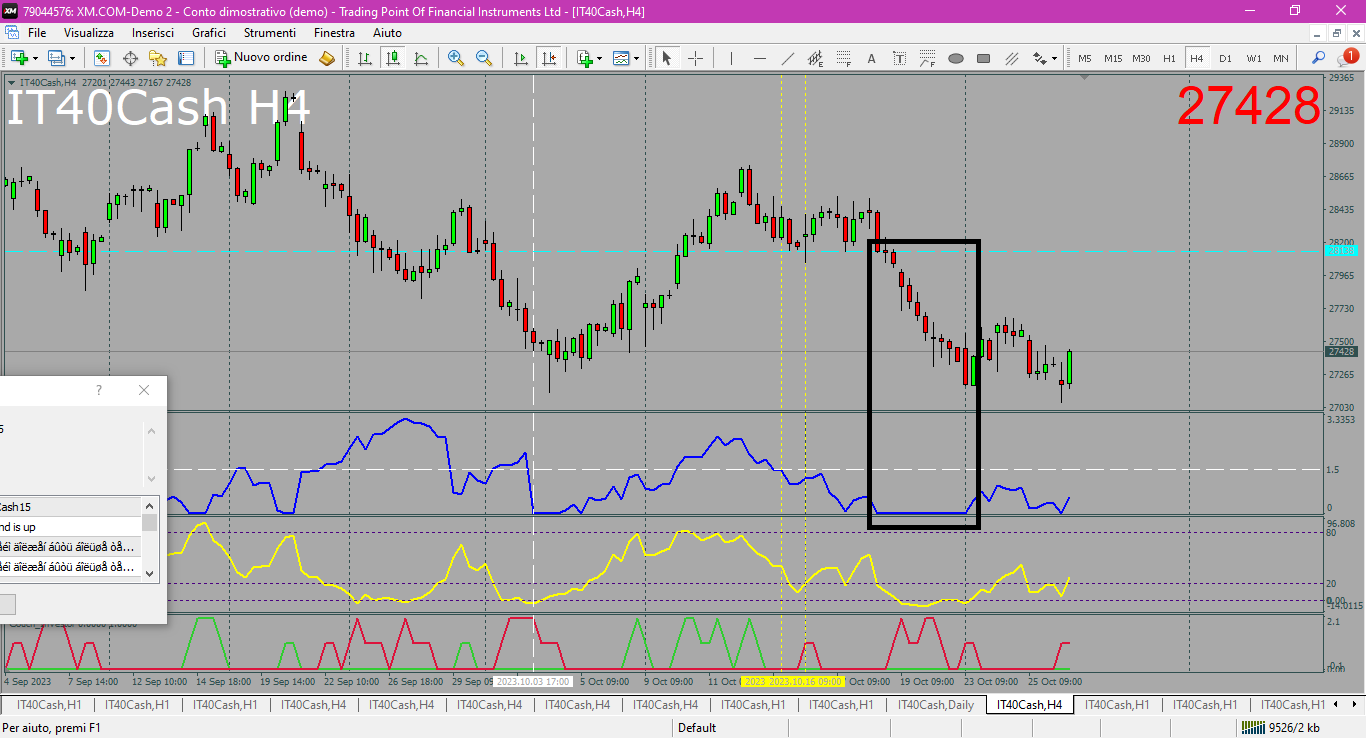
Task: Select the text tool A
Action: (871, 58)
